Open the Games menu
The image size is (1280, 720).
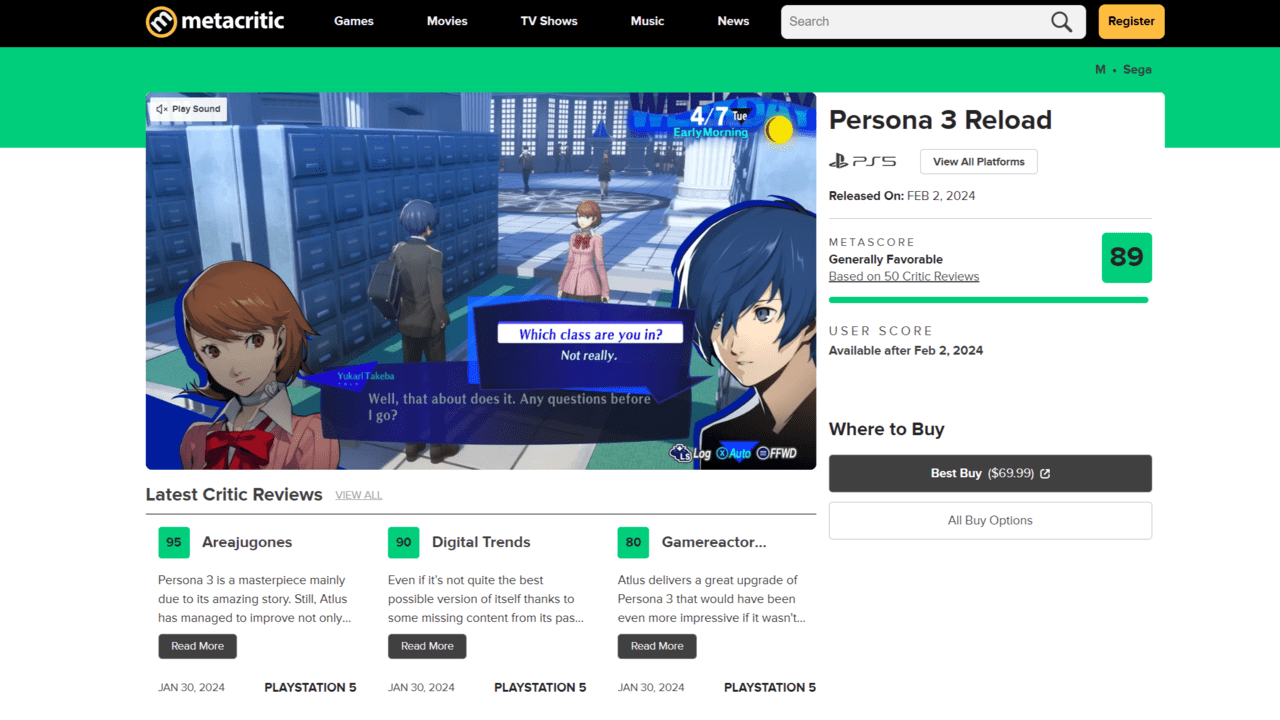tap(354, 21)
